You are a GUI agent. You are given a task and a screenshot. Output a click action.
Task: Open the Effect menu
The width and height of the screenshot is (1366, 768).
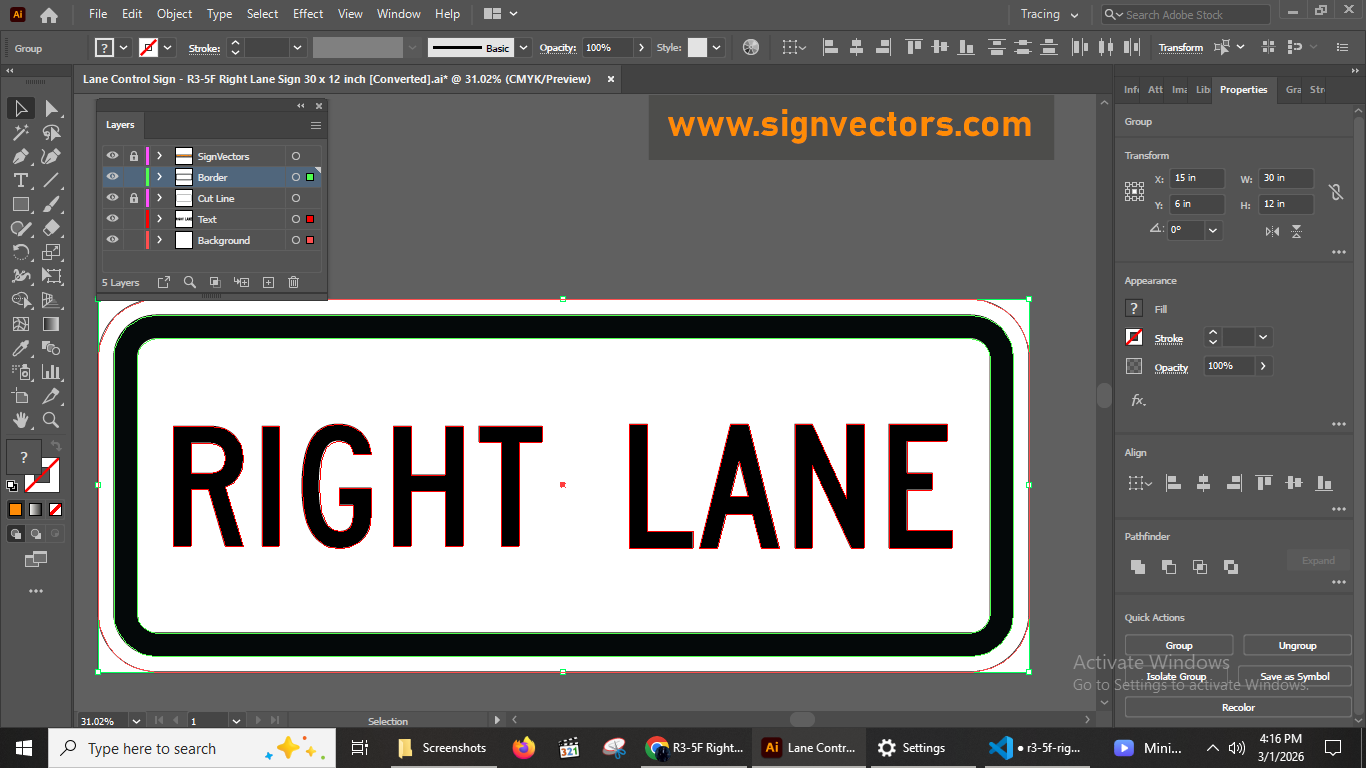[308, 14]
